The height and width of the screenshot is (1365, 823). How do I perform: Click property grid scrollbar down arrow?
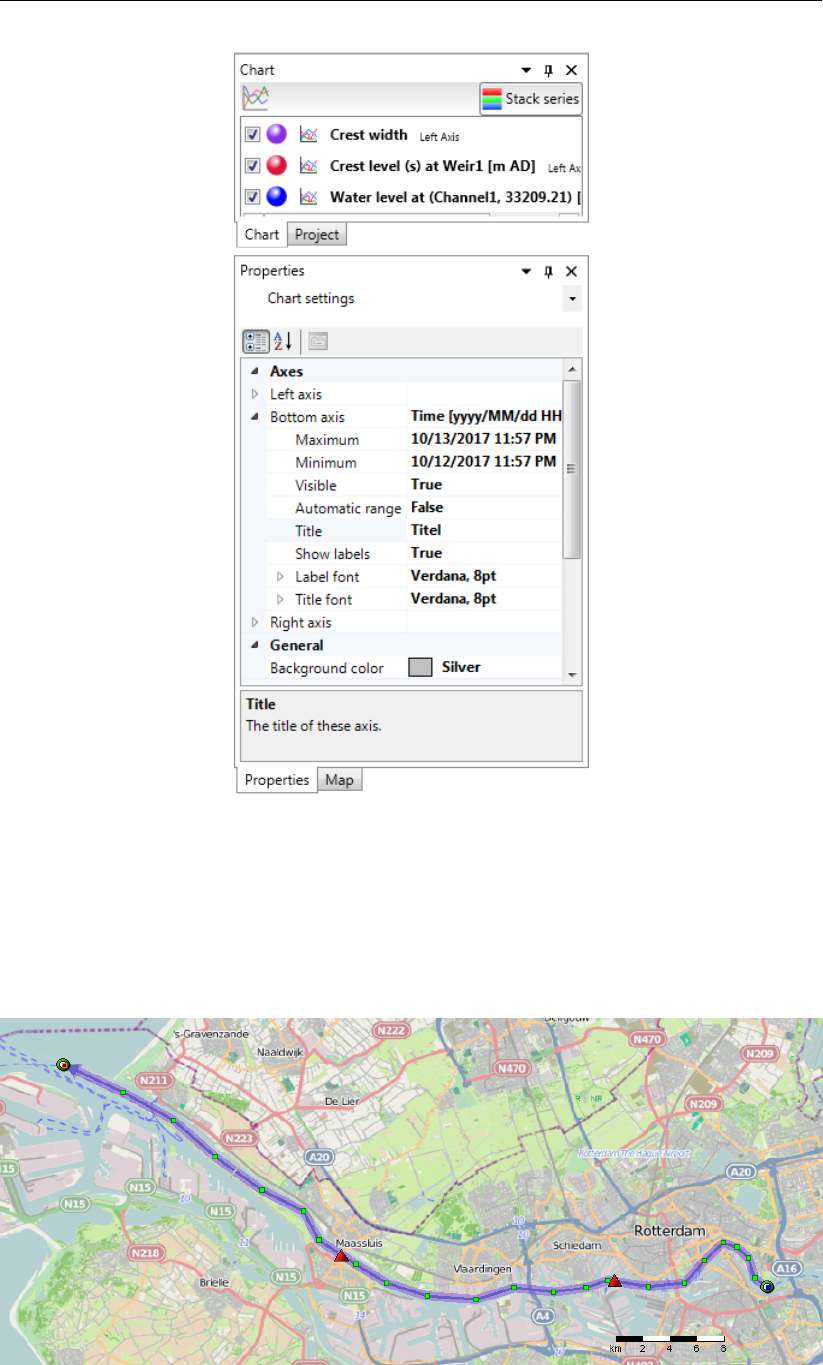(x=572, y=675)
